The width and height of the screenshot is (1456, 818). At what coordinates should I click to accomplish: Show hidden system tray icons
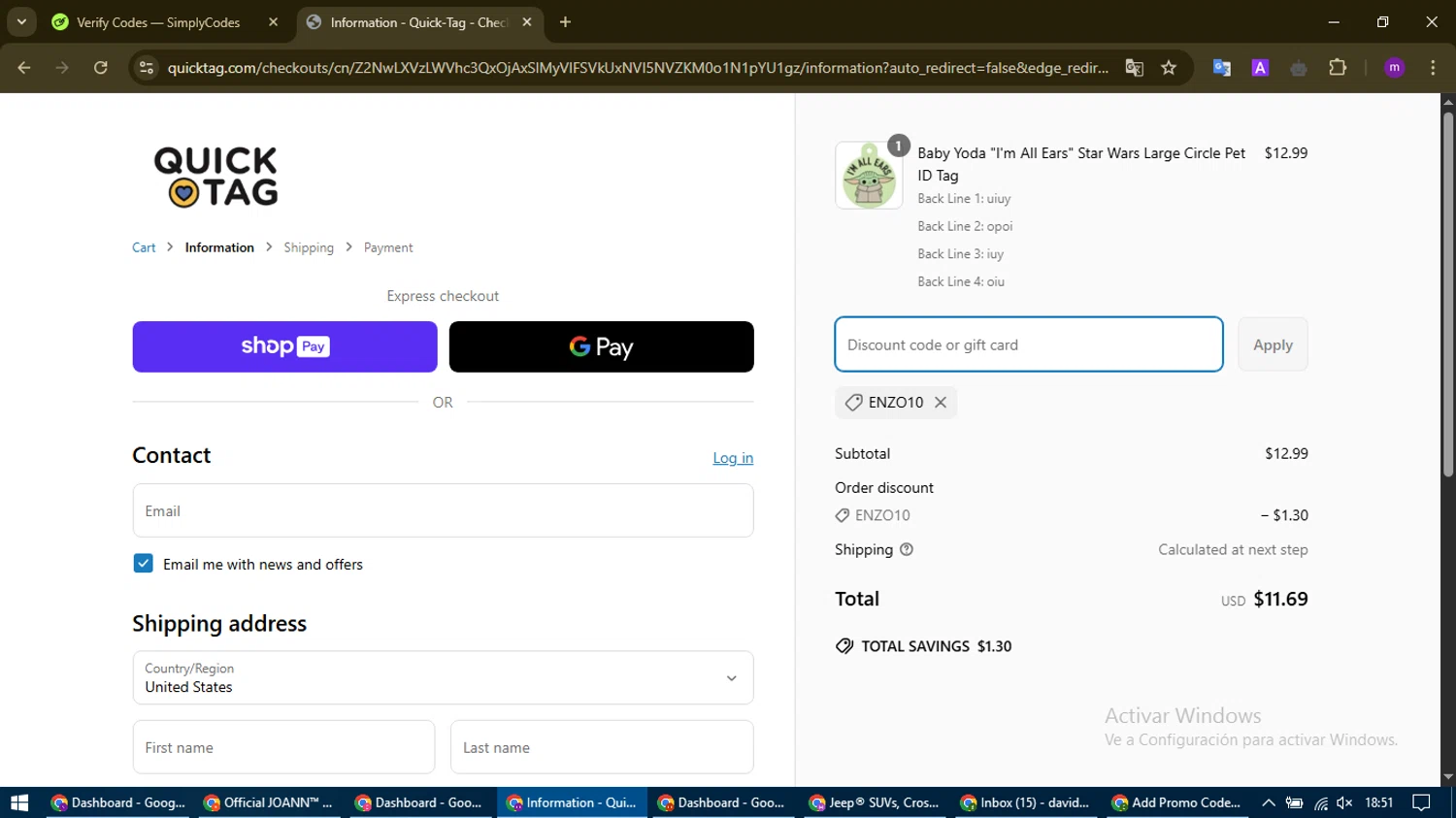1269,802
